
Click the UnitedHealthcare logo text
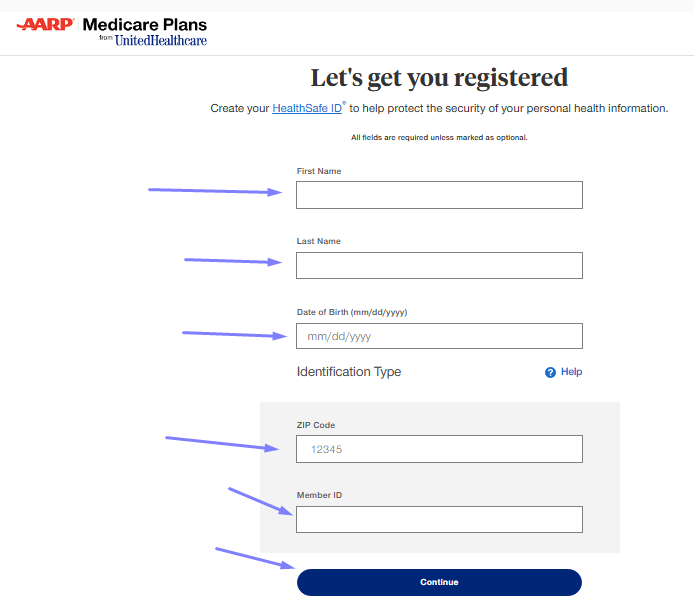point(161,41)
